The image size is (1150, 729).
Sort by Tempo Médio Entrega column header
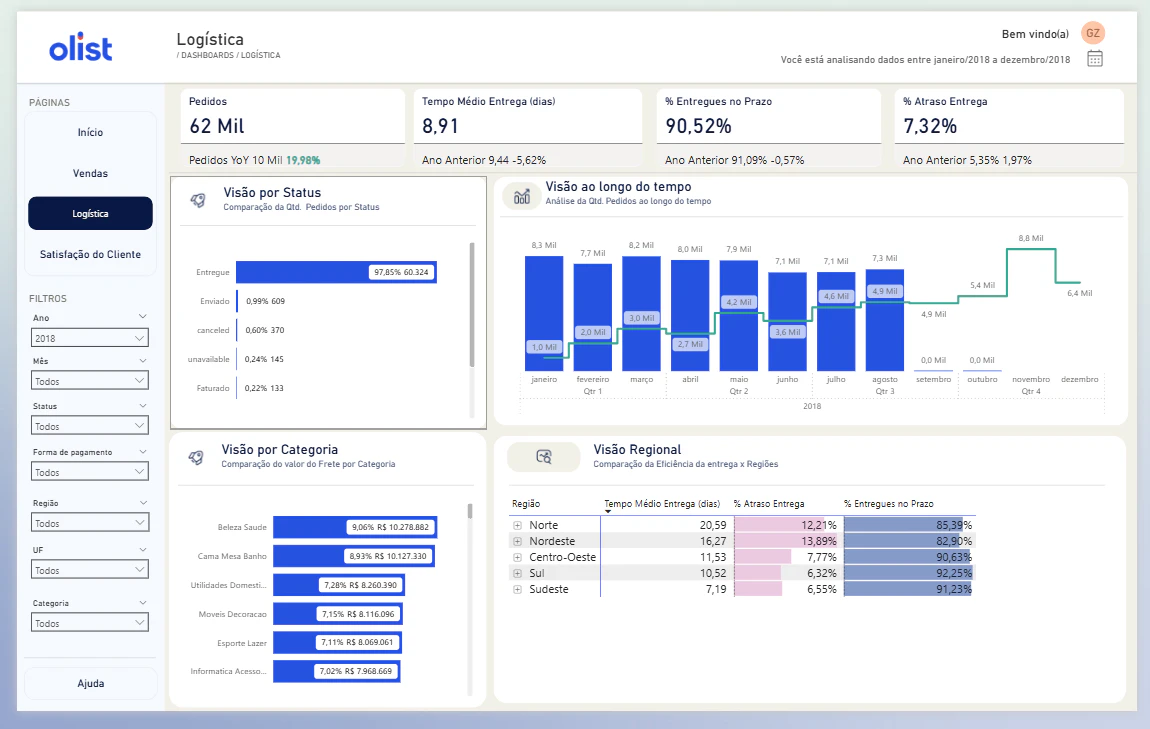coord(662,504)
